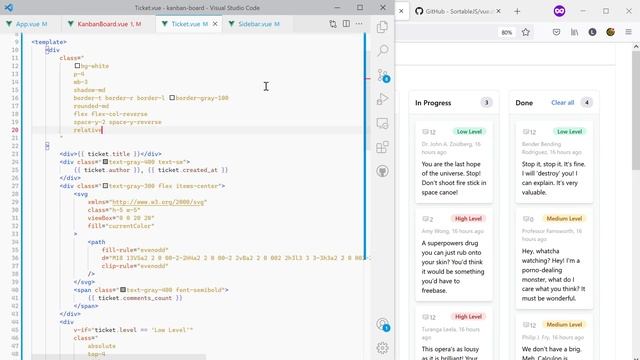
Task: Open the Accounts menu in VS Code
Action: 383,325
